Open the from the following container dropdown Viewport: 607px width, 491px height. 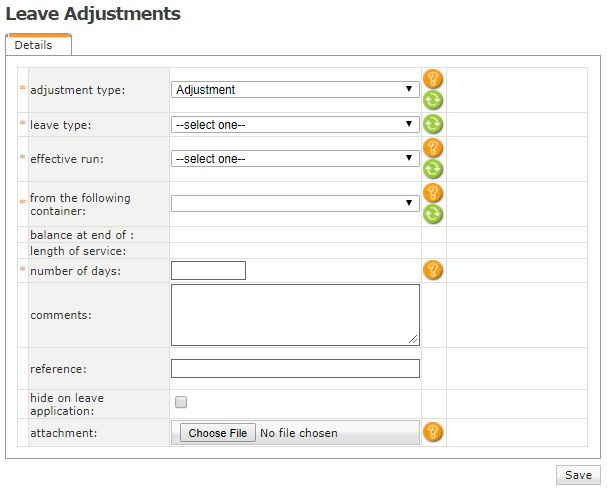tap(295, 204)
